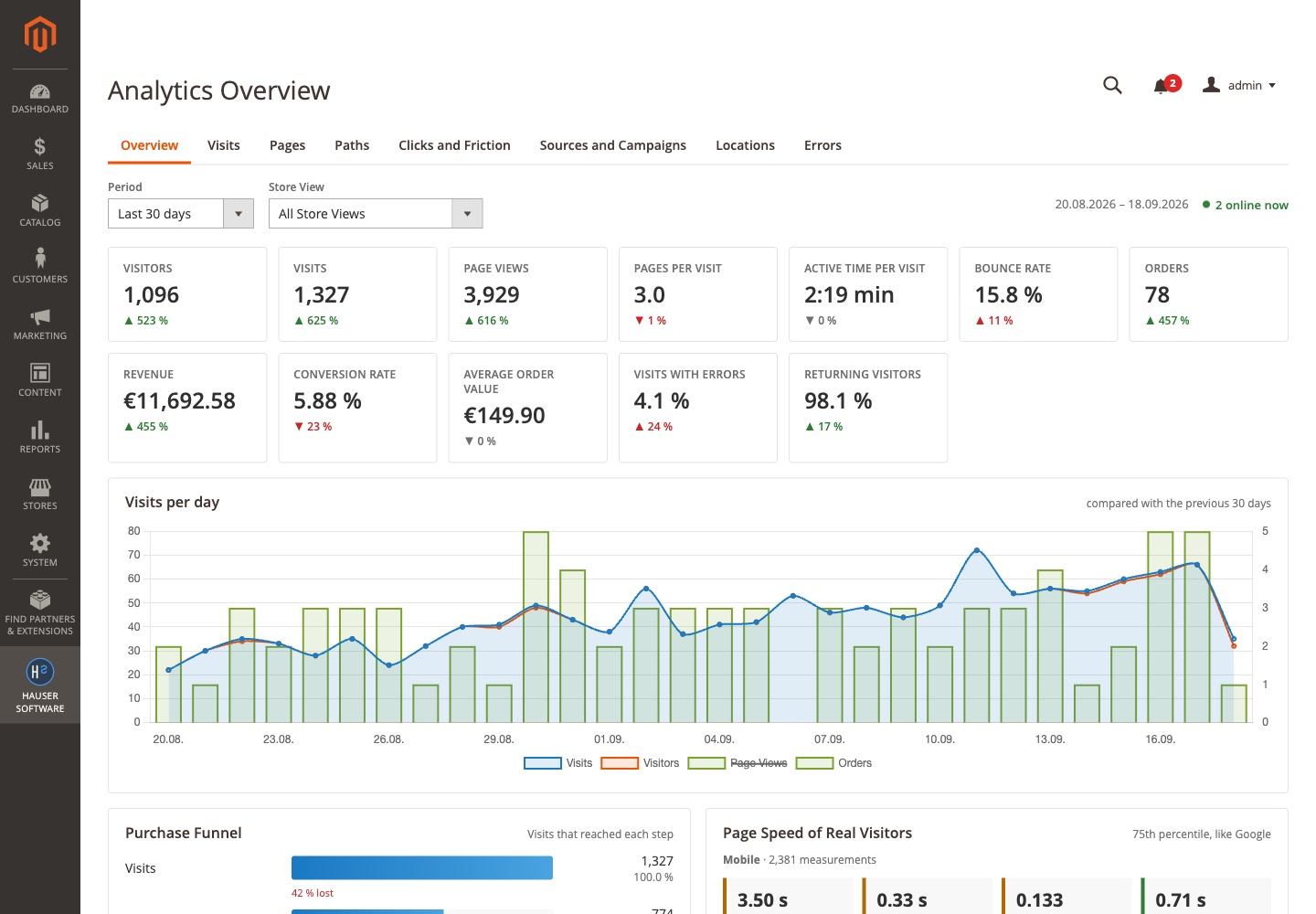The height and width of the screenshot is (914, 1316).
Task: Switch to the Paths tab
Action: click(x=352, y=145)
